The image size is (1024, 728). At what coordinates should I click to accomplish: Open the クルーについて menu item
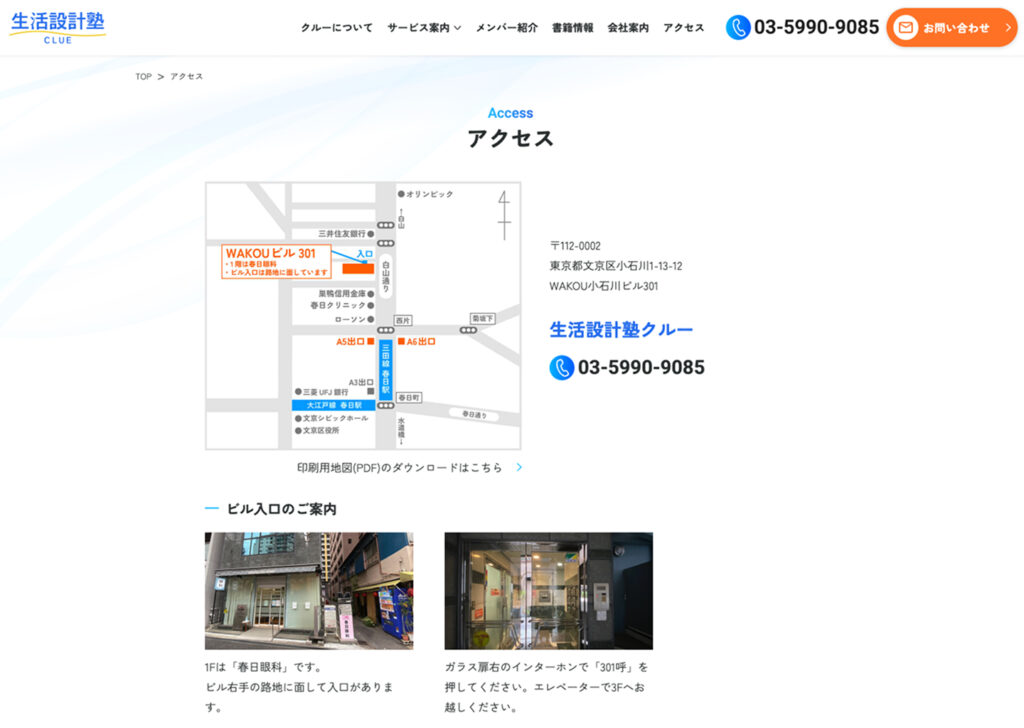click(x=337, y=28)
